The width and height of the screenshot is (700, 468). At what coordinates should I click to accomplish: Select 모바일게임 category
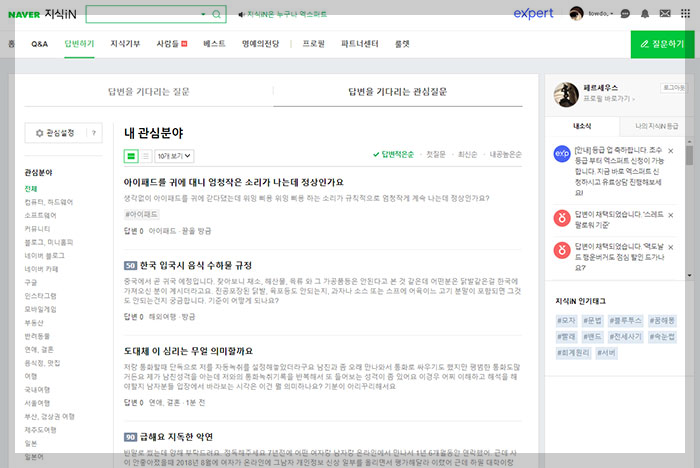(x=41, y=309)
